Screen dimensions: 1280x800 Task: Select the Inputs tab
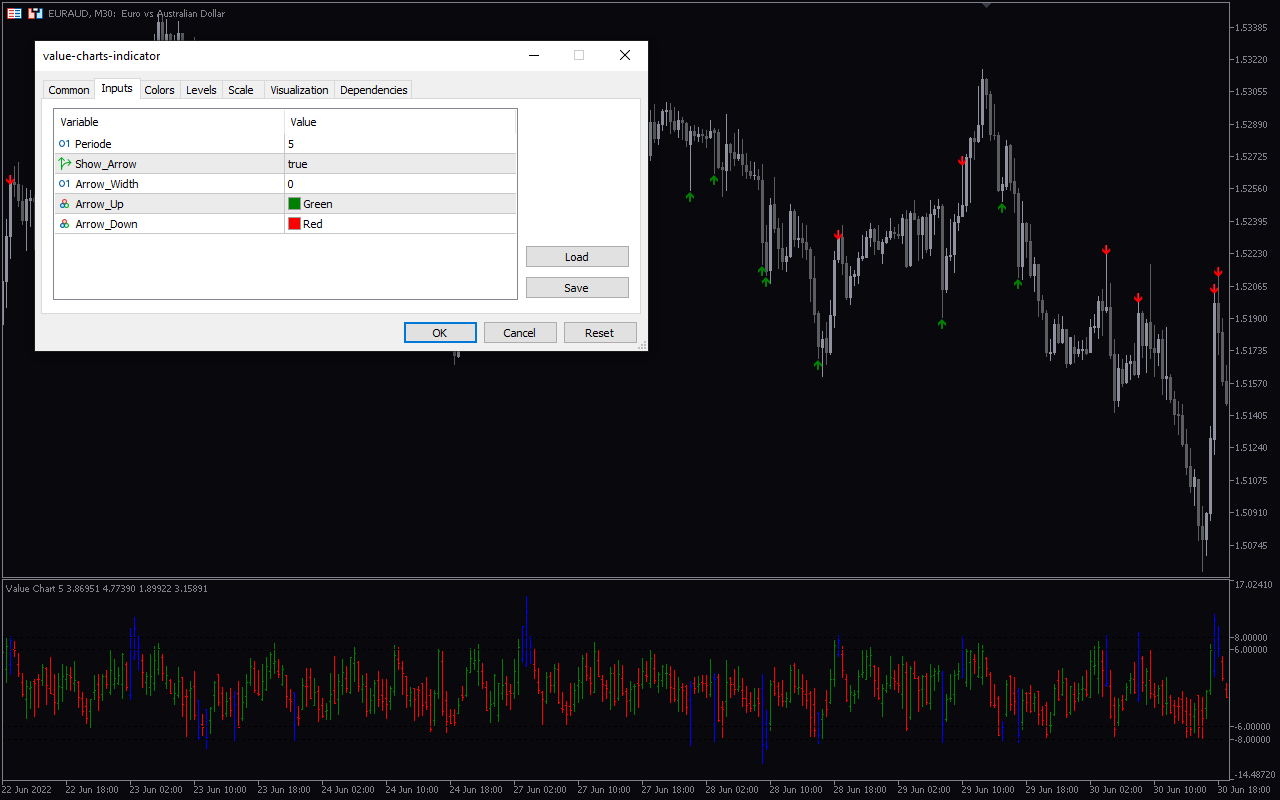tap(117, 88)
